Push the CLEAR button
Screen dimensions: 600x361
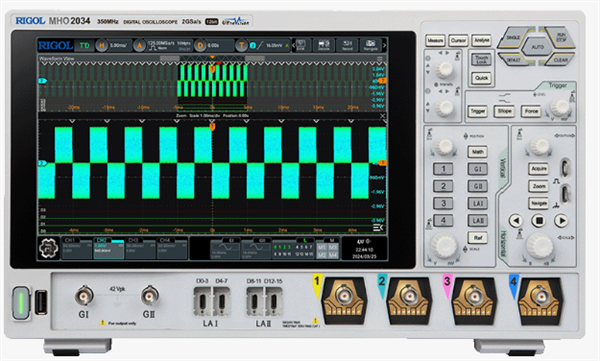pyautogui.click(x=560, y=59)
